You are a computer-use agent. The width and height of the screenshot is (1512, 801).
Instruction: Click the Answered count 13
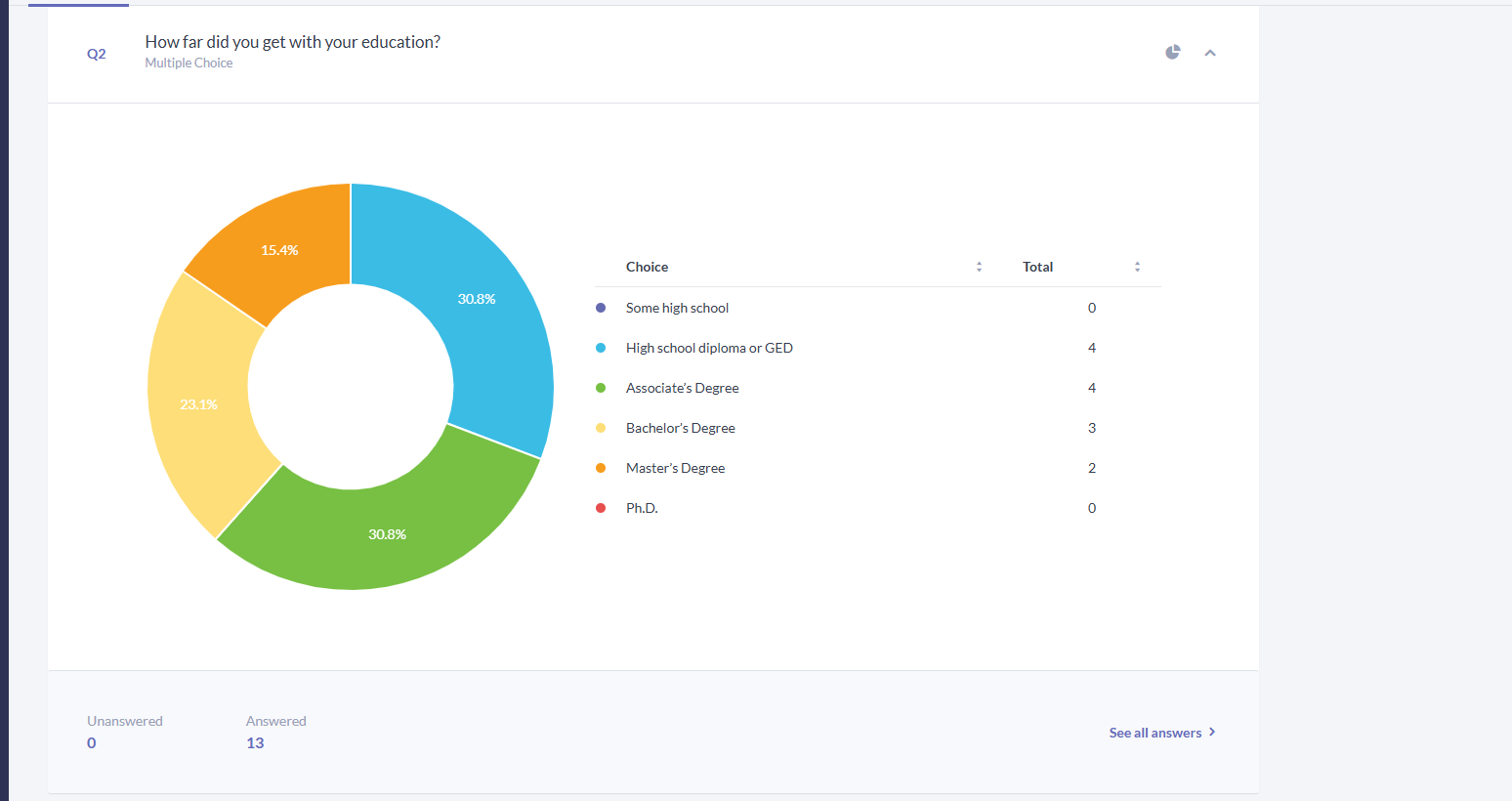(255, 743)
